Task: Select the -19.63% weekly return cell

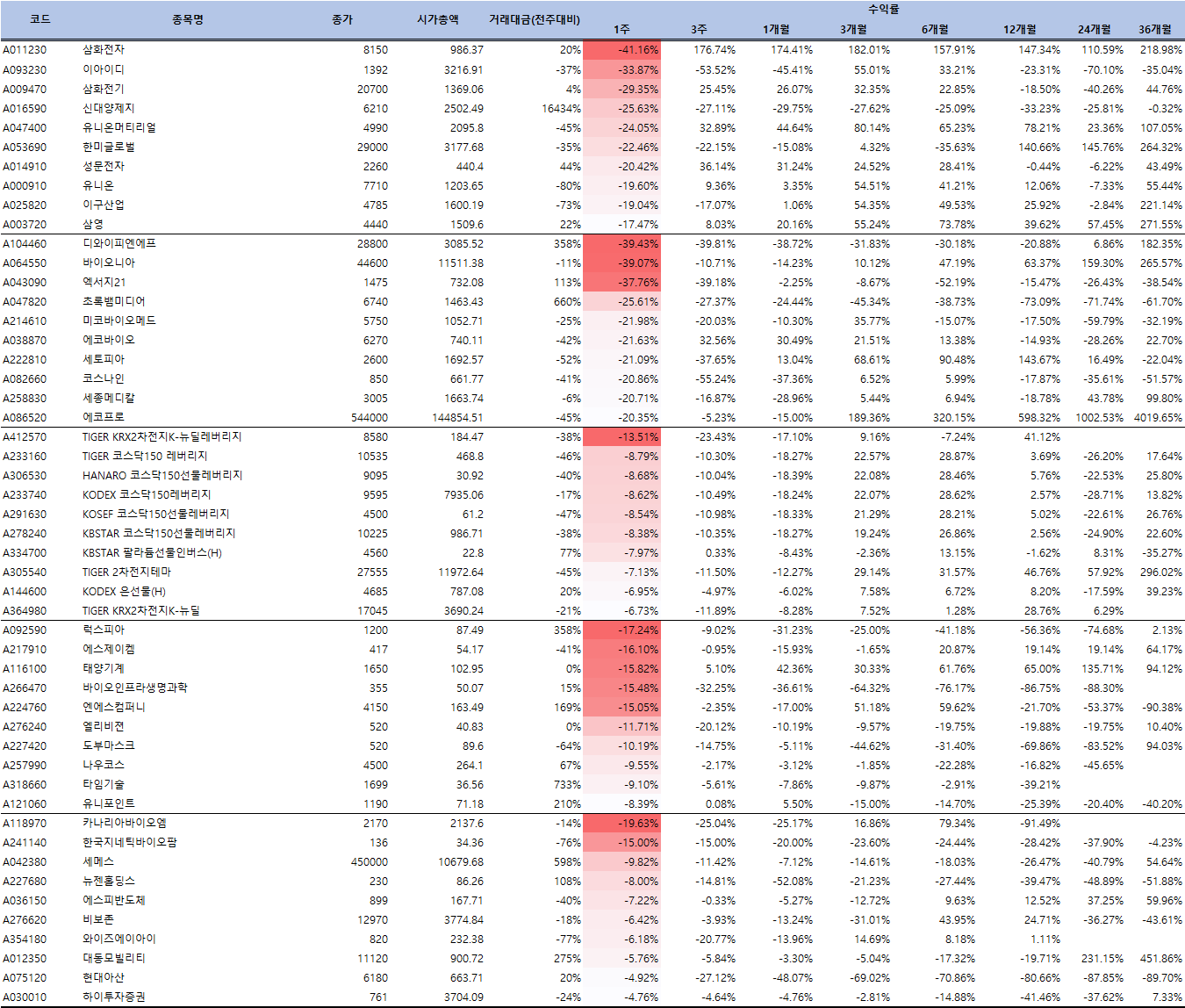Action: point(621,823)
